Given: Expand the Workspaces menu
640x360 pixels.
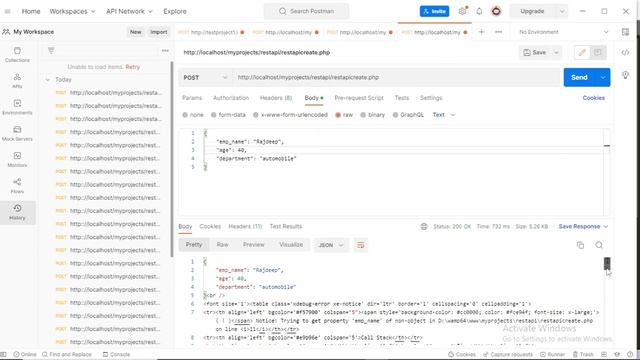Looking at the screenshot, I should pyautogui.click(x=72, y=11).
